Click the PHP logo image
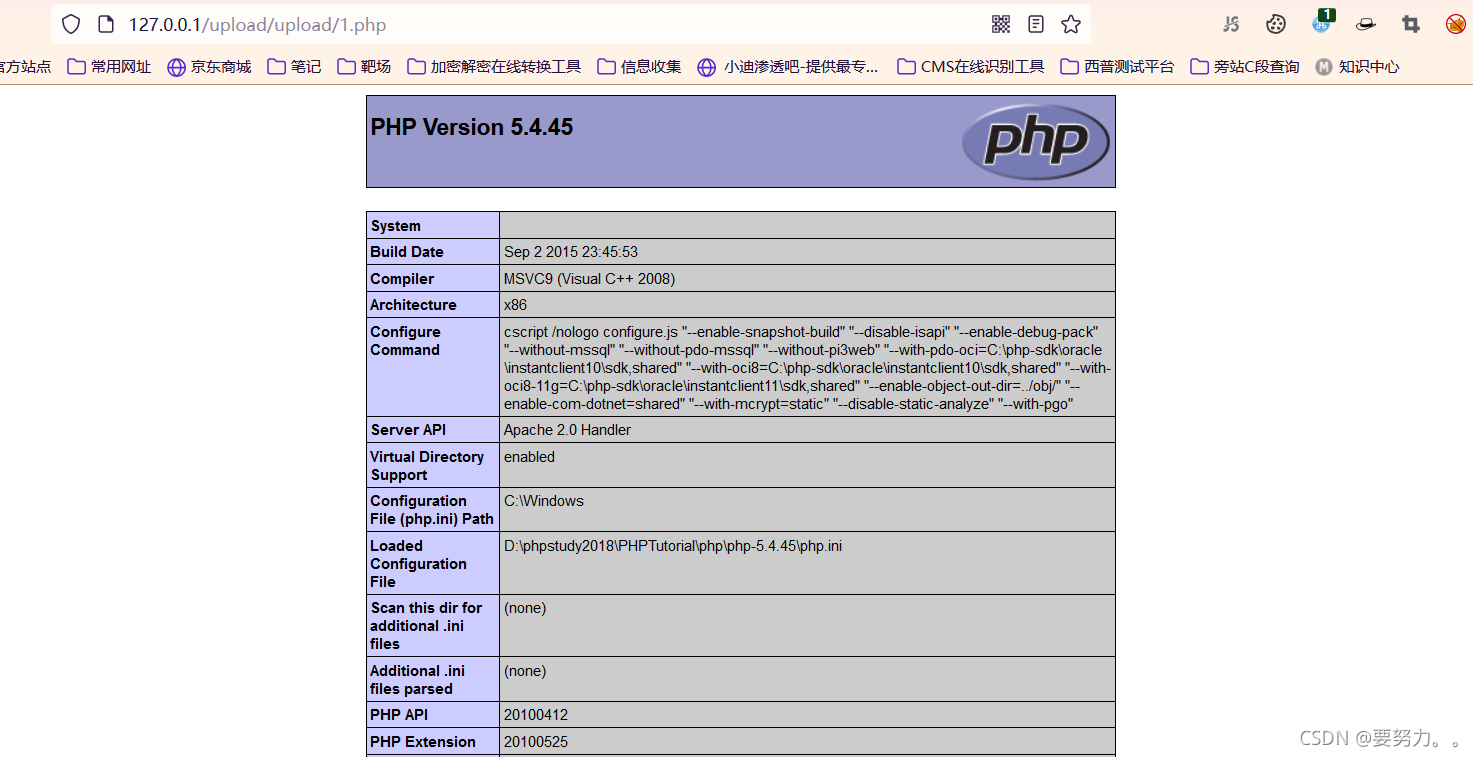Screen dimensions: 1473x757 1035,141
